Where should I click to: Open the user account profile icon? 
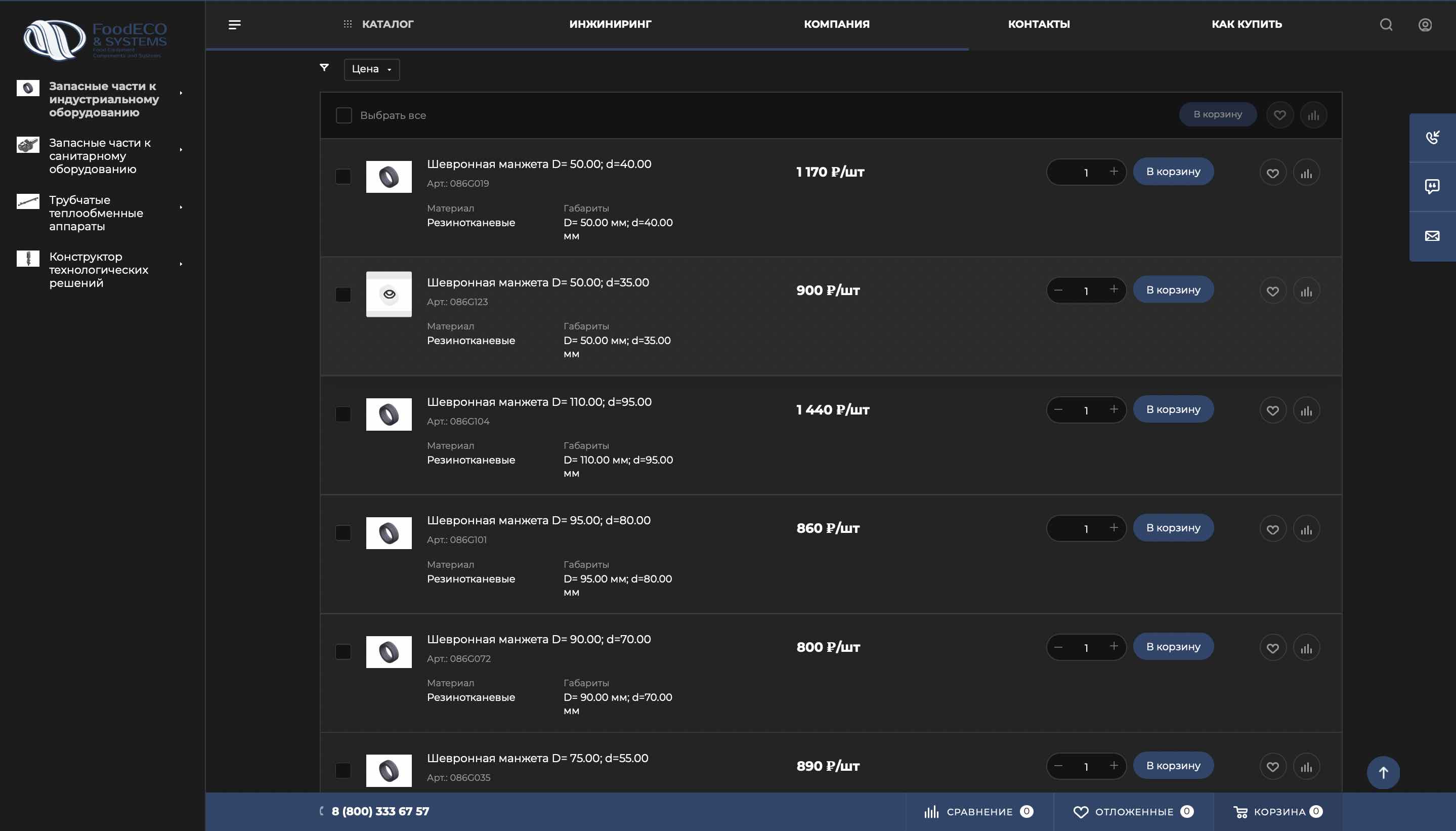click(x=1425, y=24)
